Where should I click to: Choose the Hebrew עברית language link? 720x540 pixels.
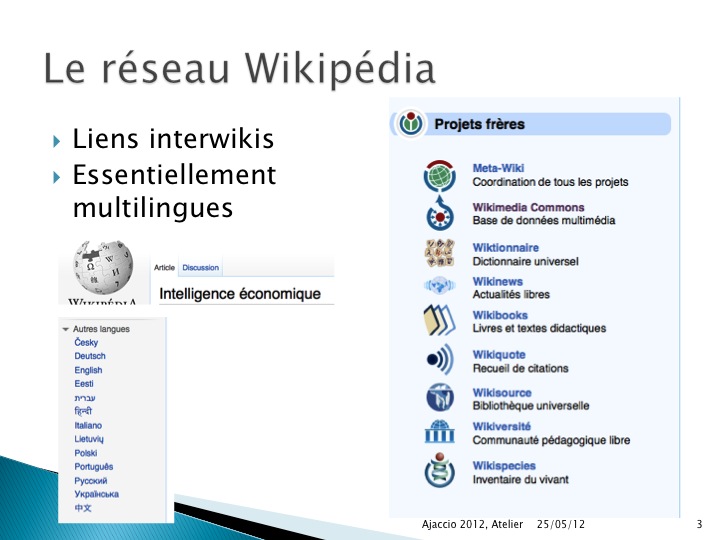tap(85, 398)
